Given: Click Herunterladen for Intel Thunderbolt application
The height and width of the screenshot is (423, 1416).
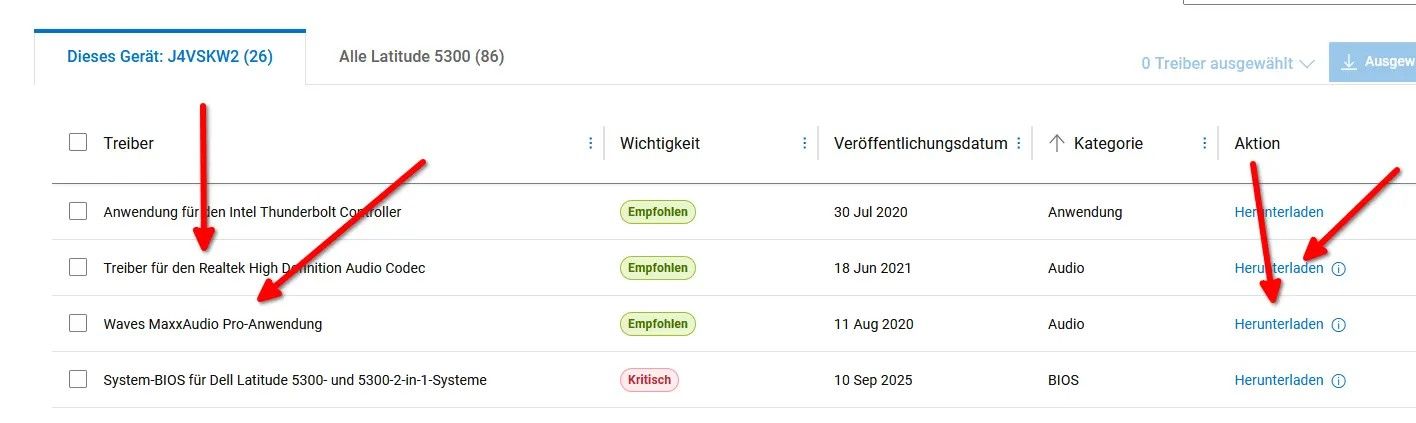Looking at the screenshot, I should (x=1278, y=212).
